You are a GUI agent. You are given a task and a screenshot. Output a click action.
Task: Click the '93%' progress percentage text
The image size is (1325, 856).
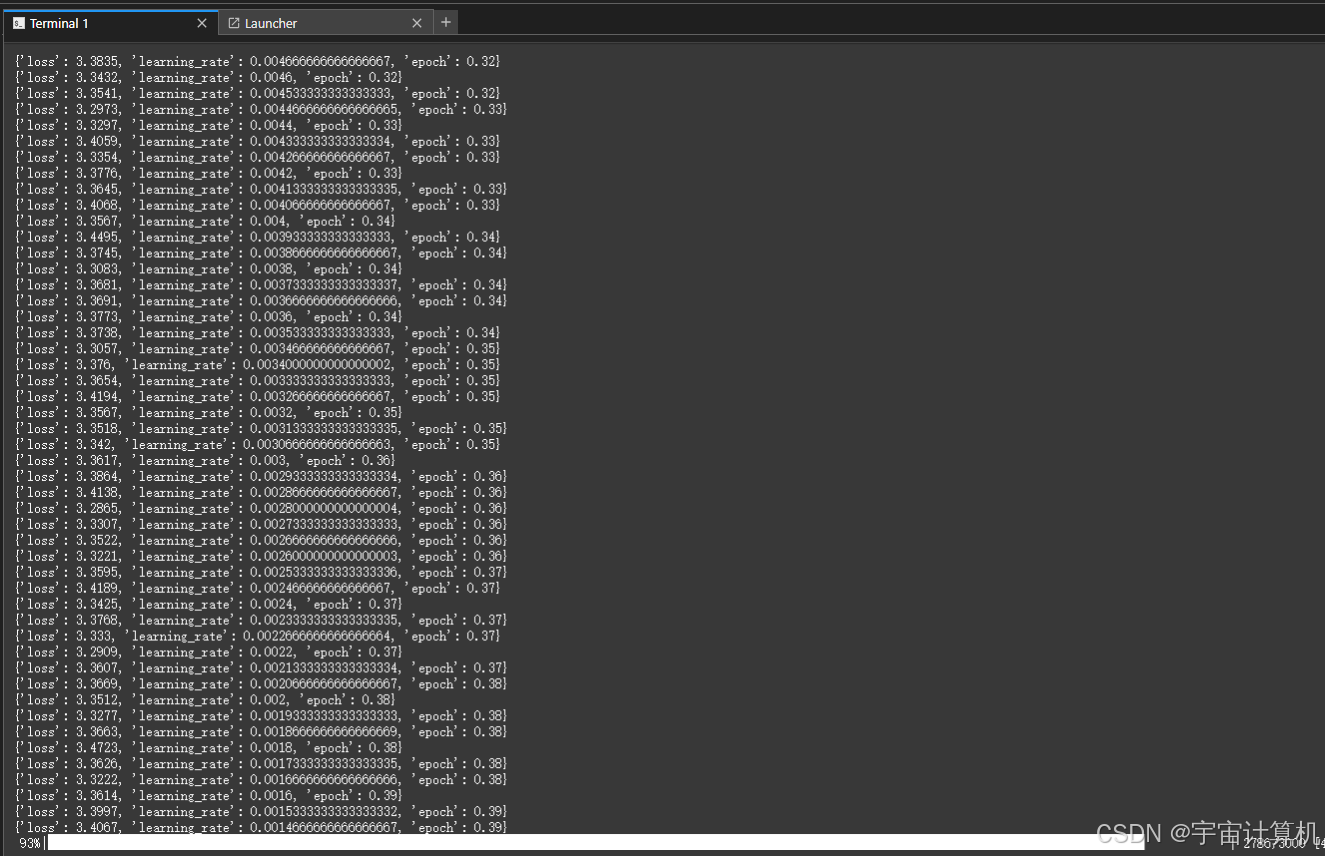[30, 843]
